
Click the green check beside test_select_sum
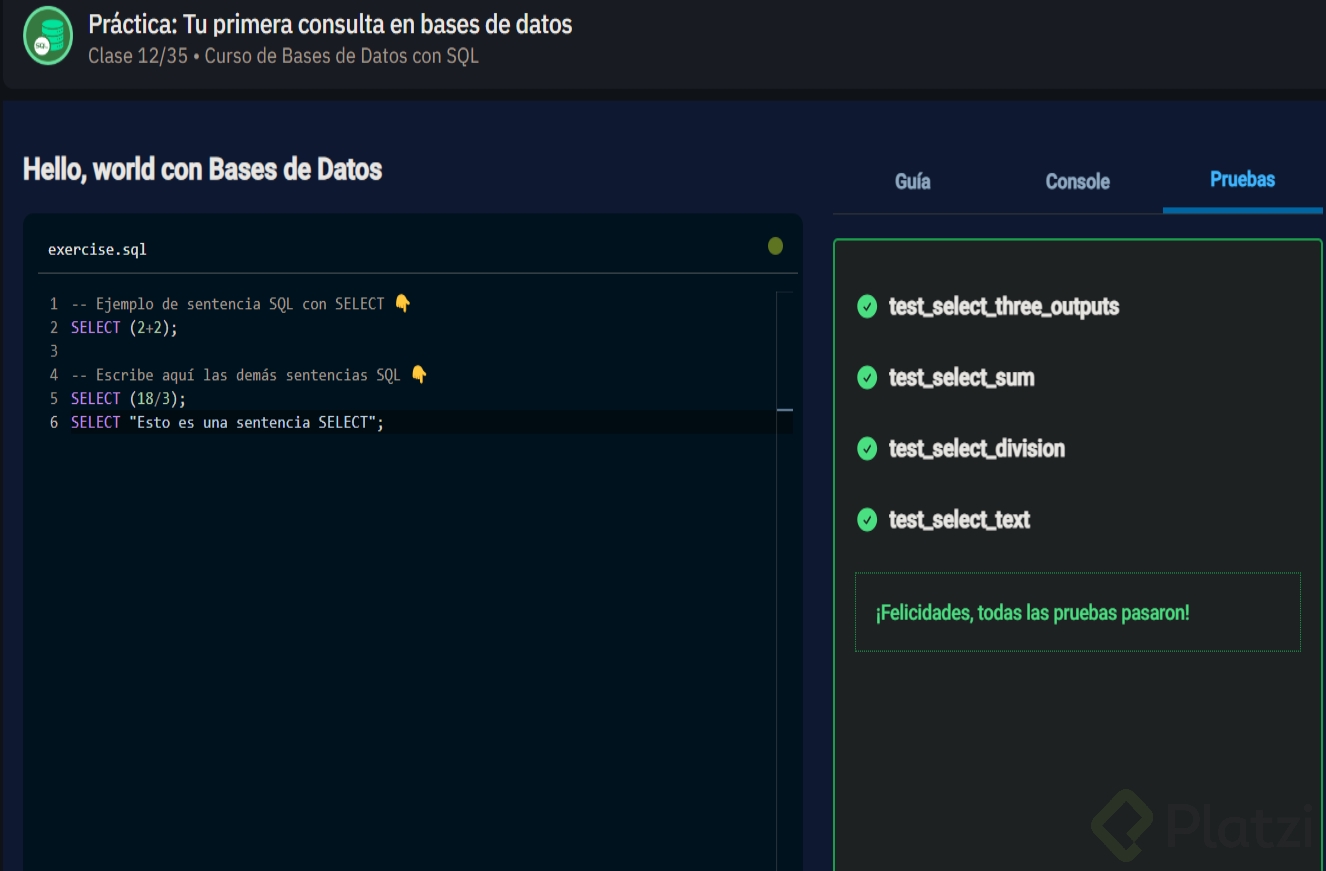[x=867, y=377]
